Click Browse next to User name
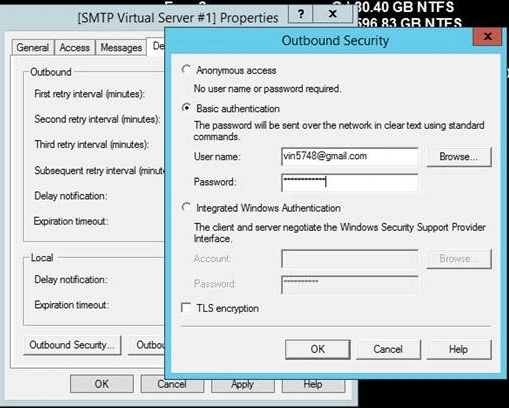The height and width of the screenshot is (408, 509). click(x=459, y=156)
